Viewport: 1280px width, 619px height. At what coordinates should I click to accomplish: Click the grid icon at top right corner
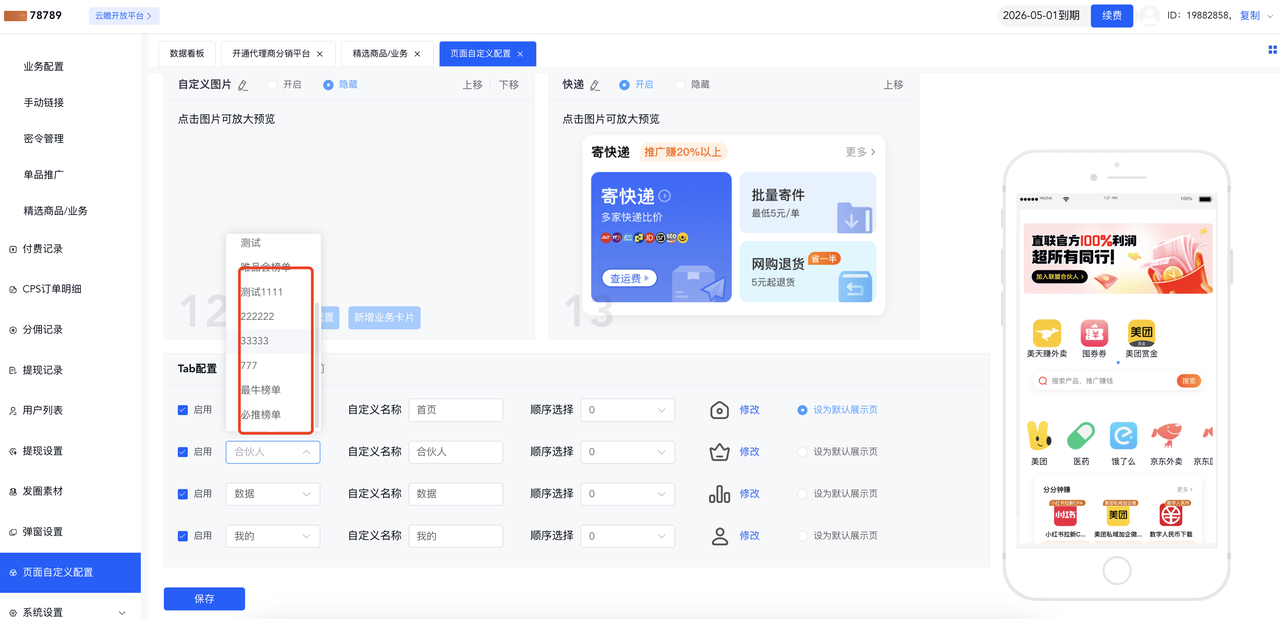pos(1272,49)
